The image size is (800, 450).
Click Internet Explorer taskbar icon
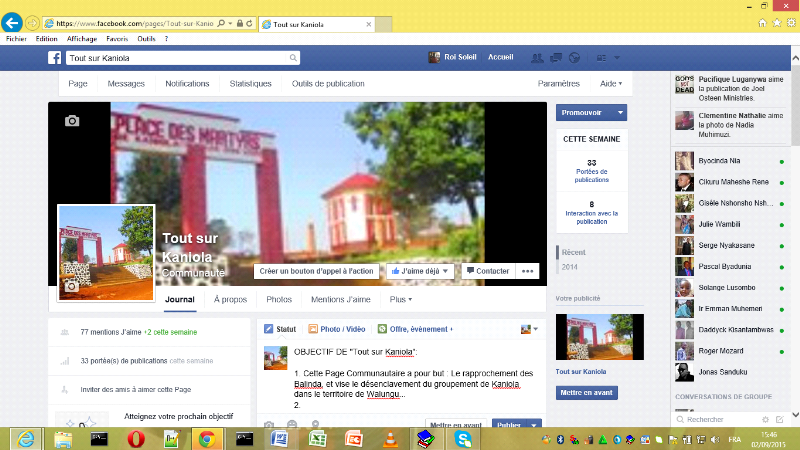[26, 439]
